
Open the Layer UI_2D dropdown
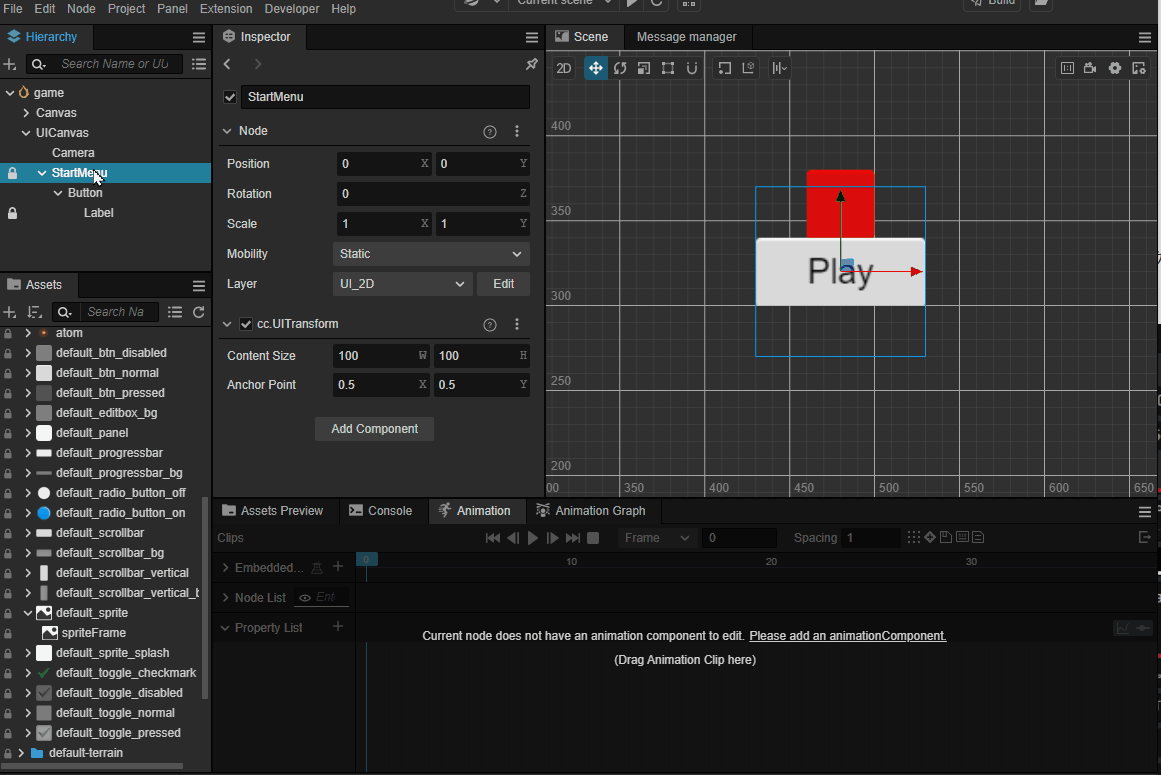(x=402, y=284)
